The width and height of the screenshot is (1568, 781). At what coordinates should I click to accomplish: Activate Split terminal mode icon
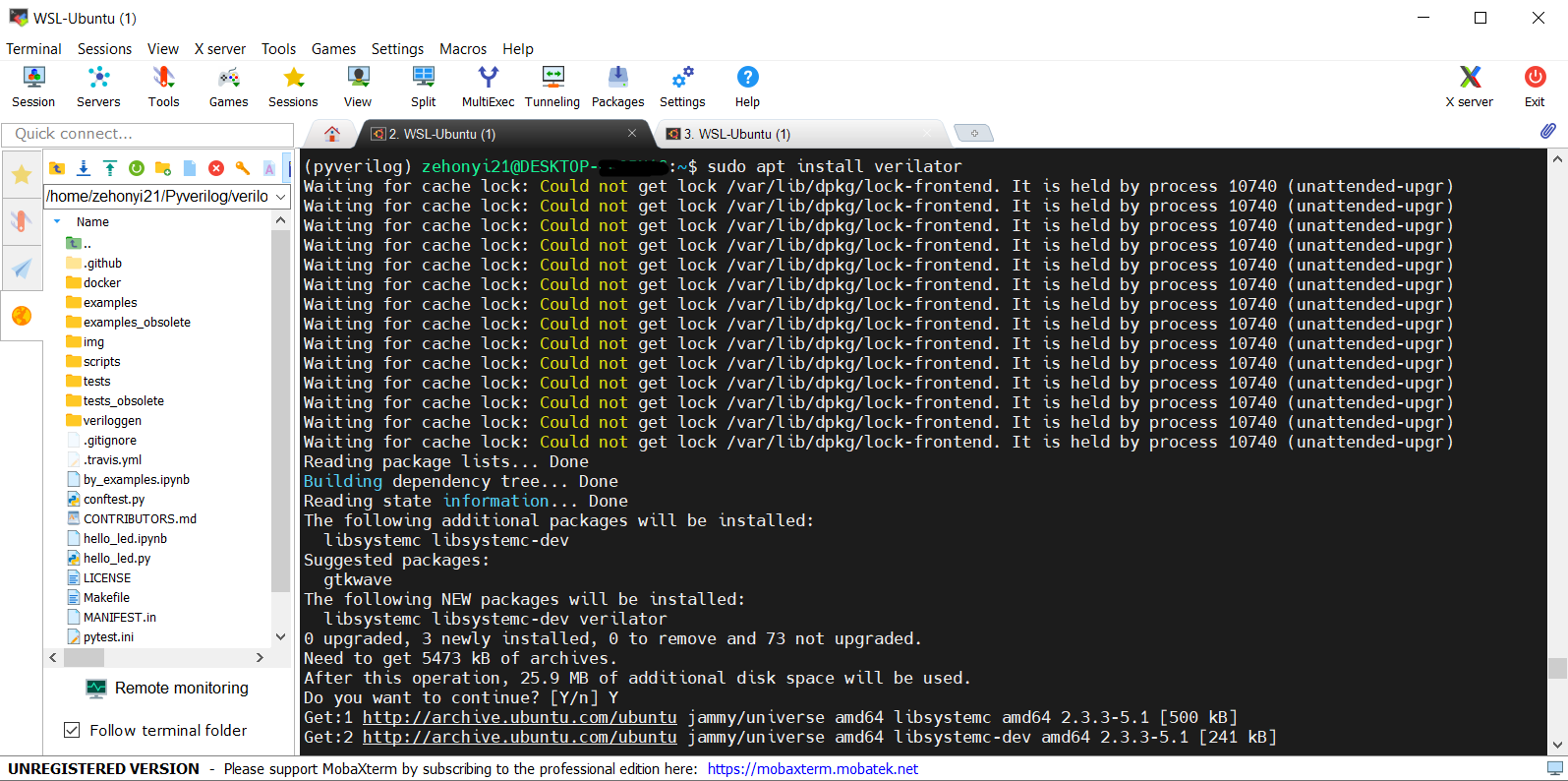(424, 87)
